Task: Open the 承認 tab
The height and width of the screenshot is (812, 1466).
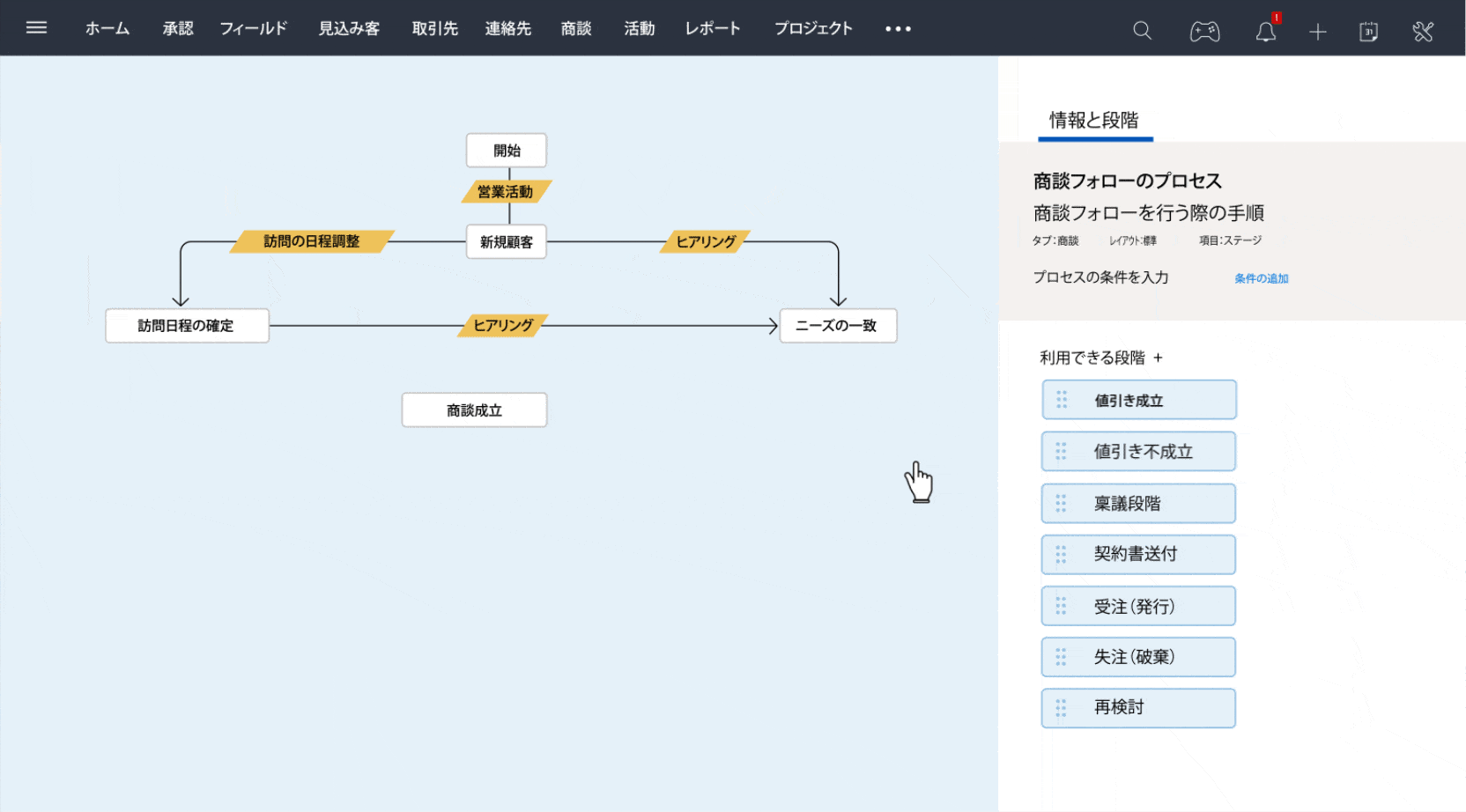Action: pos(178,28)
